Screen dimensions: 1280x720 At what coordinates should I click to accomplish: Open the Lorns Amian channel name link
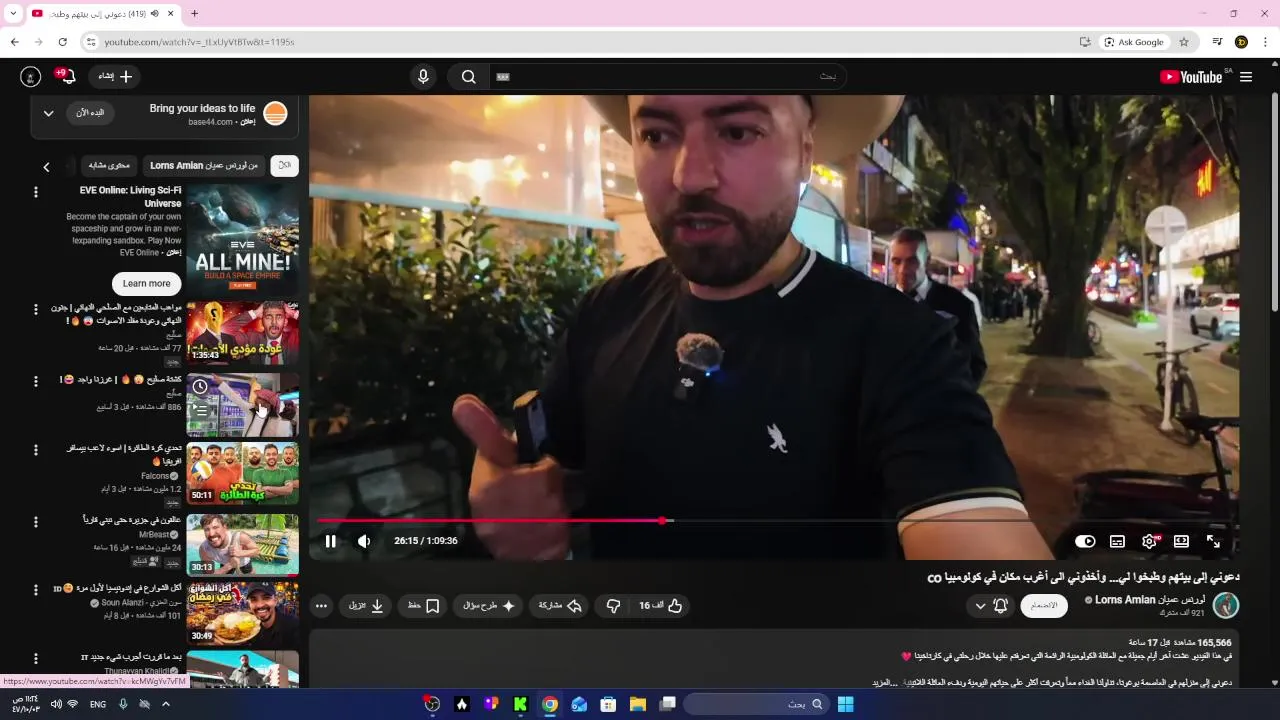(x=1149, y=600)
